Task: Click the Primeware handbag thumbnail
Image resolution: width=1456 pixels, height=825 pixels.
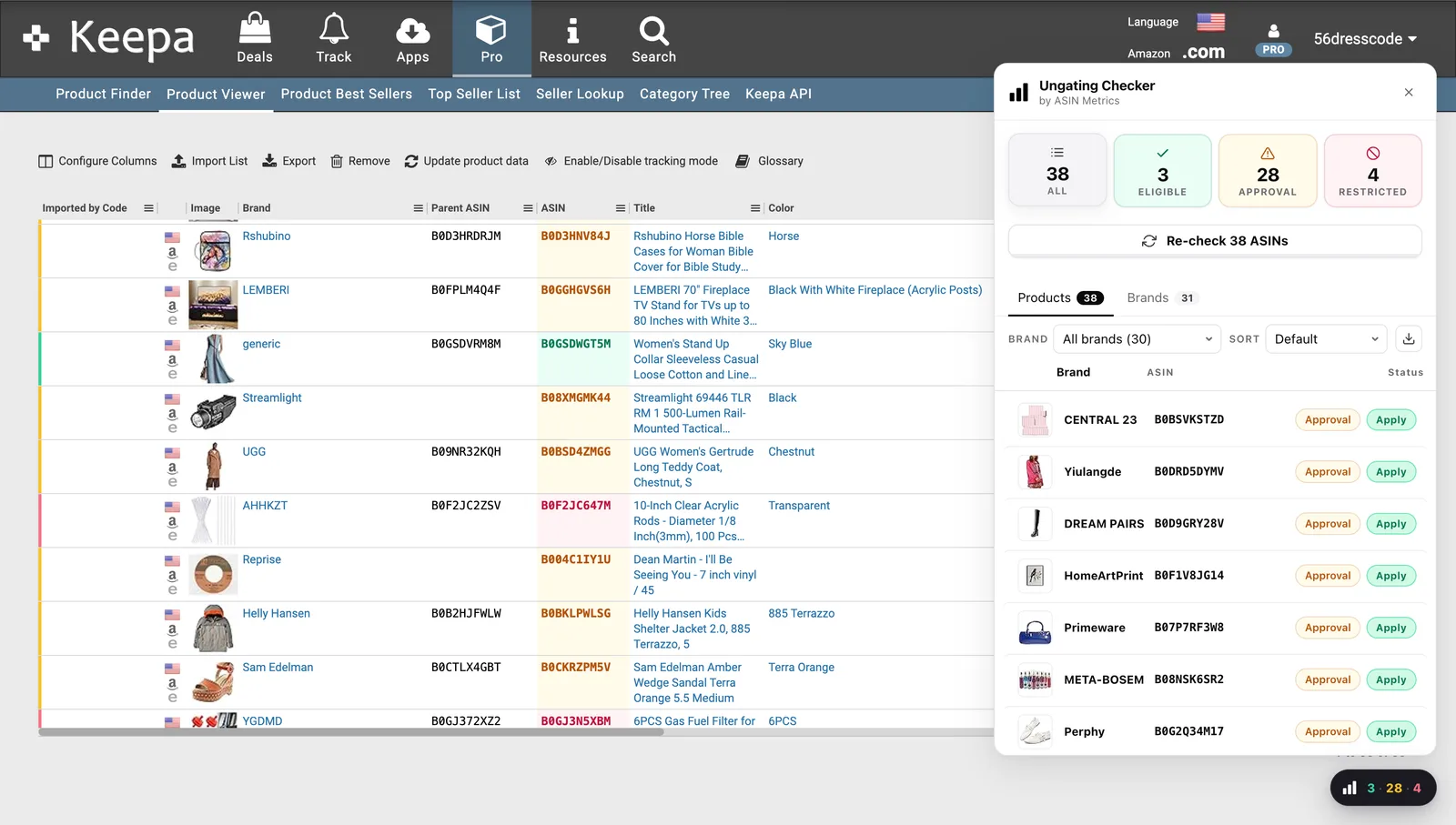Action: 1035,628
